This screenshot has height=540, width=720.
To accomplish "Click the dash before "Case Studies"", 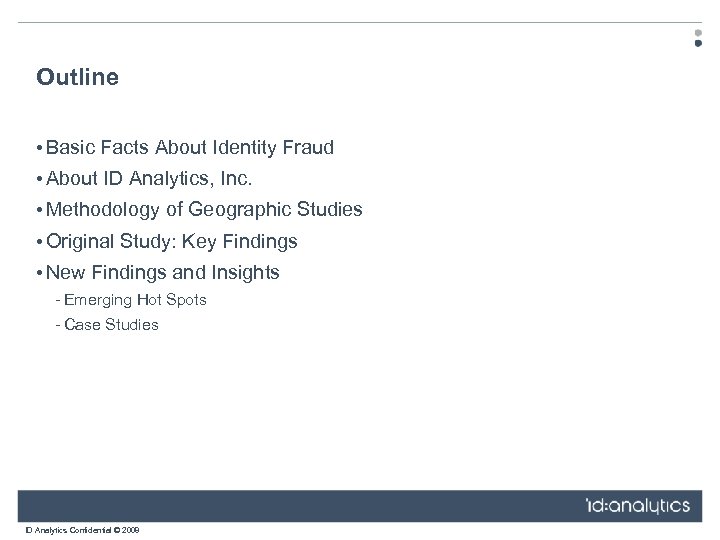I will click(x=59, y=325).
